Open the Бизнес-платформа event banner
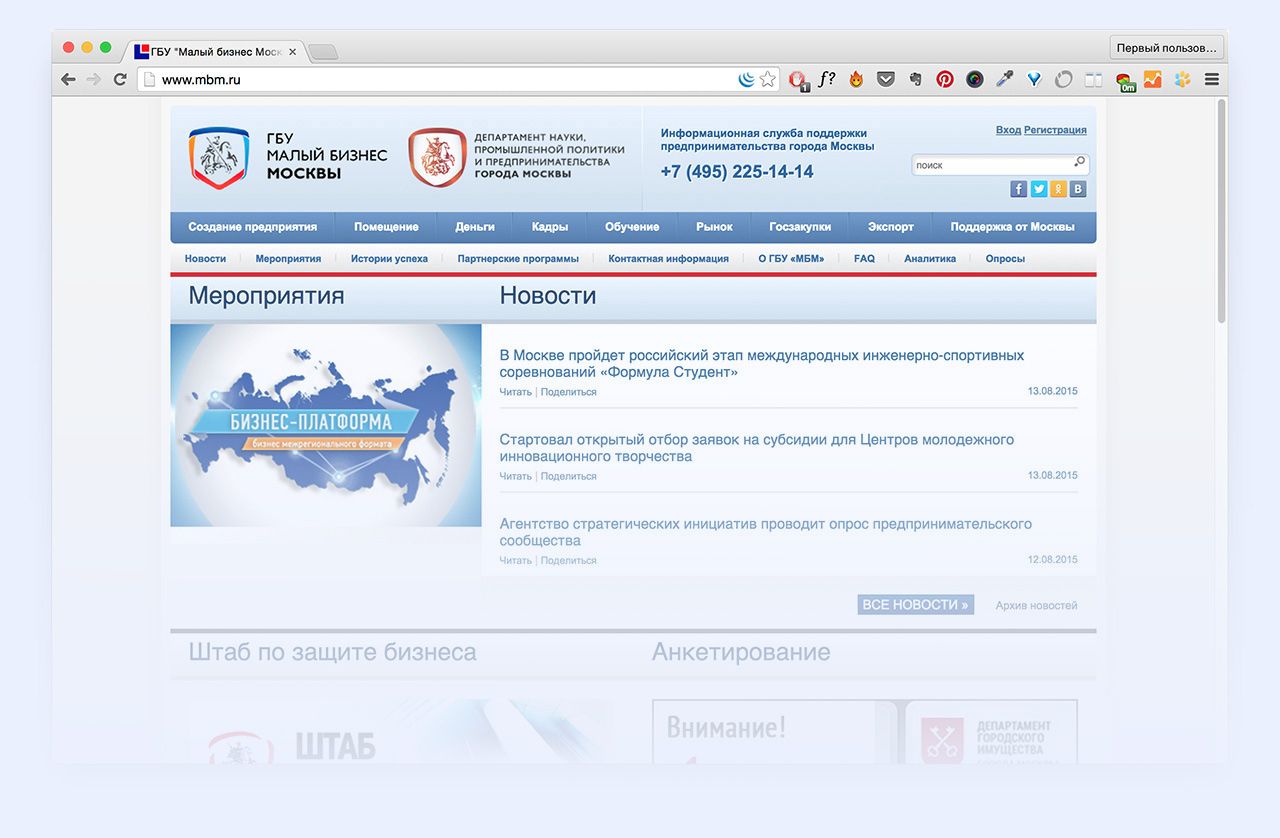This screenshot has height=838, width=1280. point(326,425)
